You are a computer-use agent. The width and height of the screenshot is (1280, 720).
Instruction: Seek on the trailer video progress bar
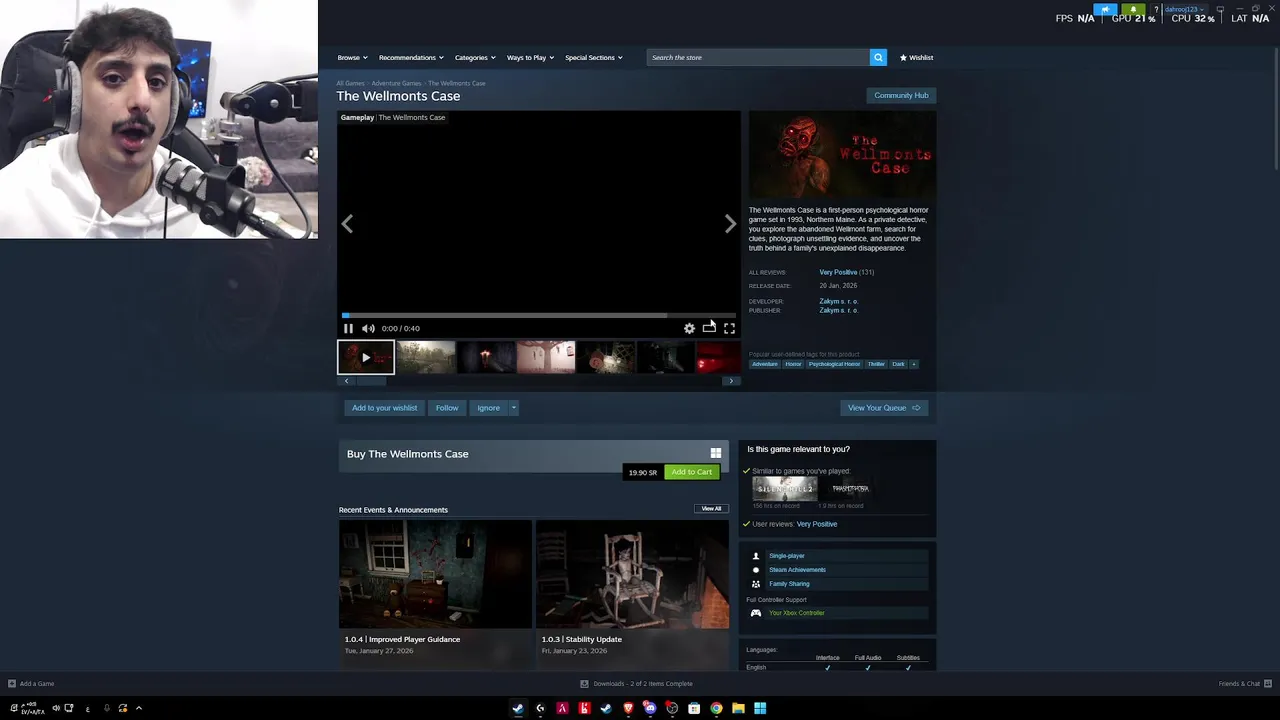click(539, 315)
